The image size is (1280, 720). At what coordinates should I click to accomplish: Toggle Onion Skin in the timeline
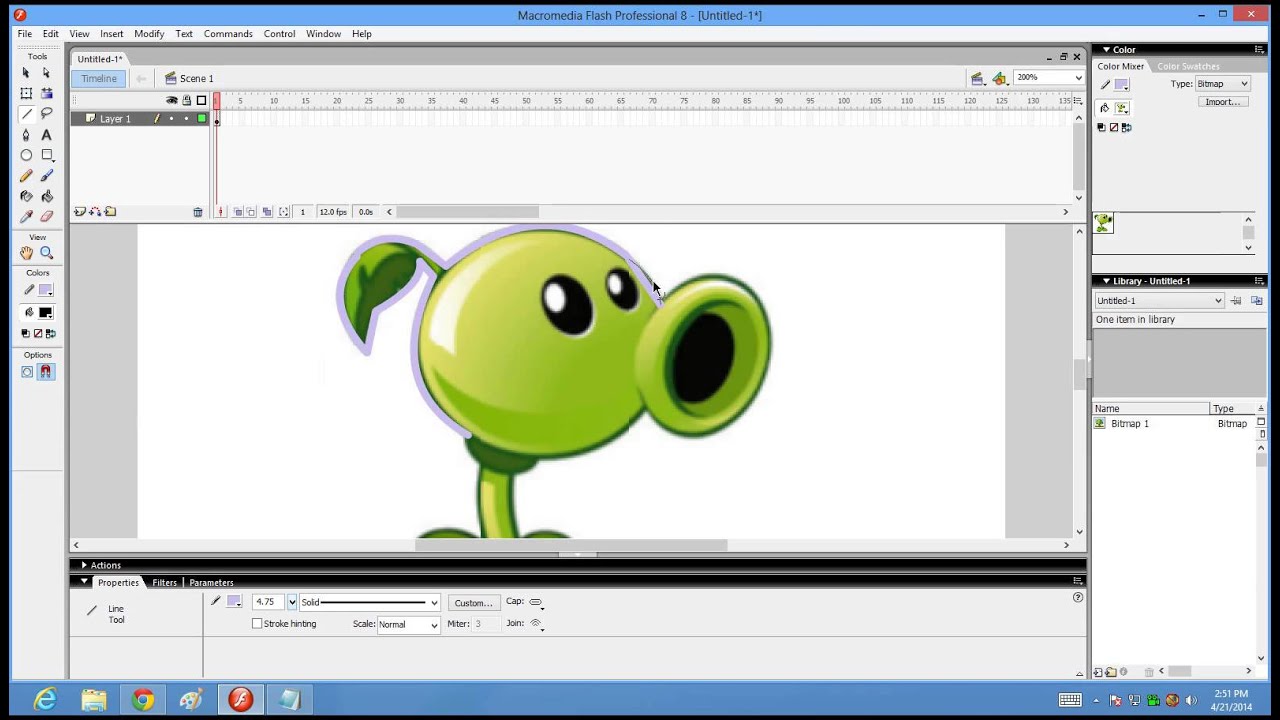point(238,212)
